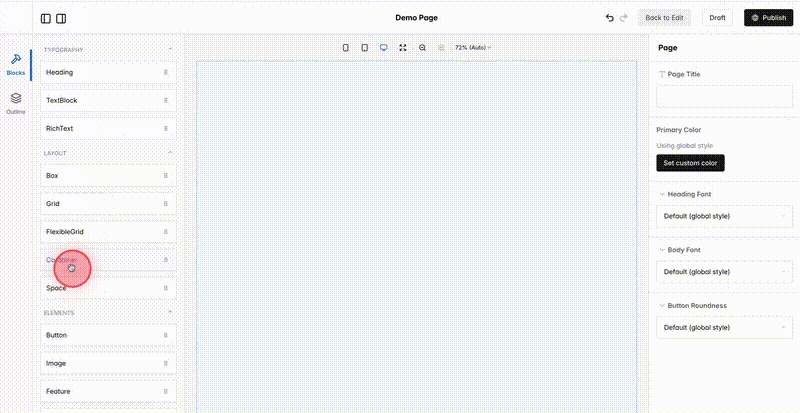Click the Draft status button
This screenshot has height=413, width=800.
717,18
